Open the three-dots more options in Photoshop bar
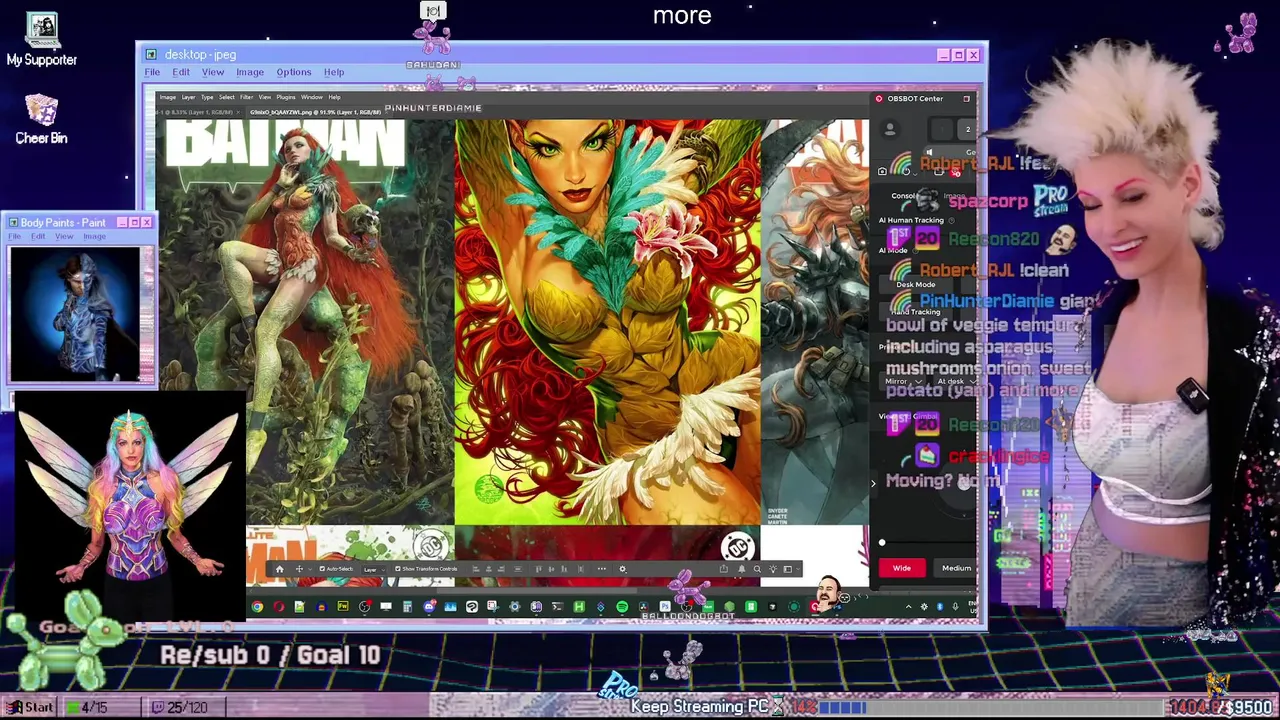The height and width of the screenshot is (720, 1280). (x=602, y=569)
